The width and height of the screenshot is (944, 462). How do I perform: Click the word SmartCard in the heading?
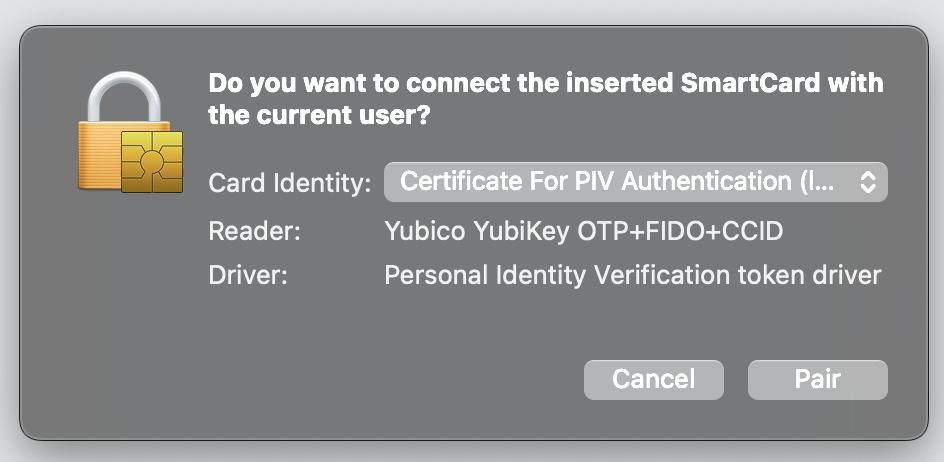click(750, 83)
